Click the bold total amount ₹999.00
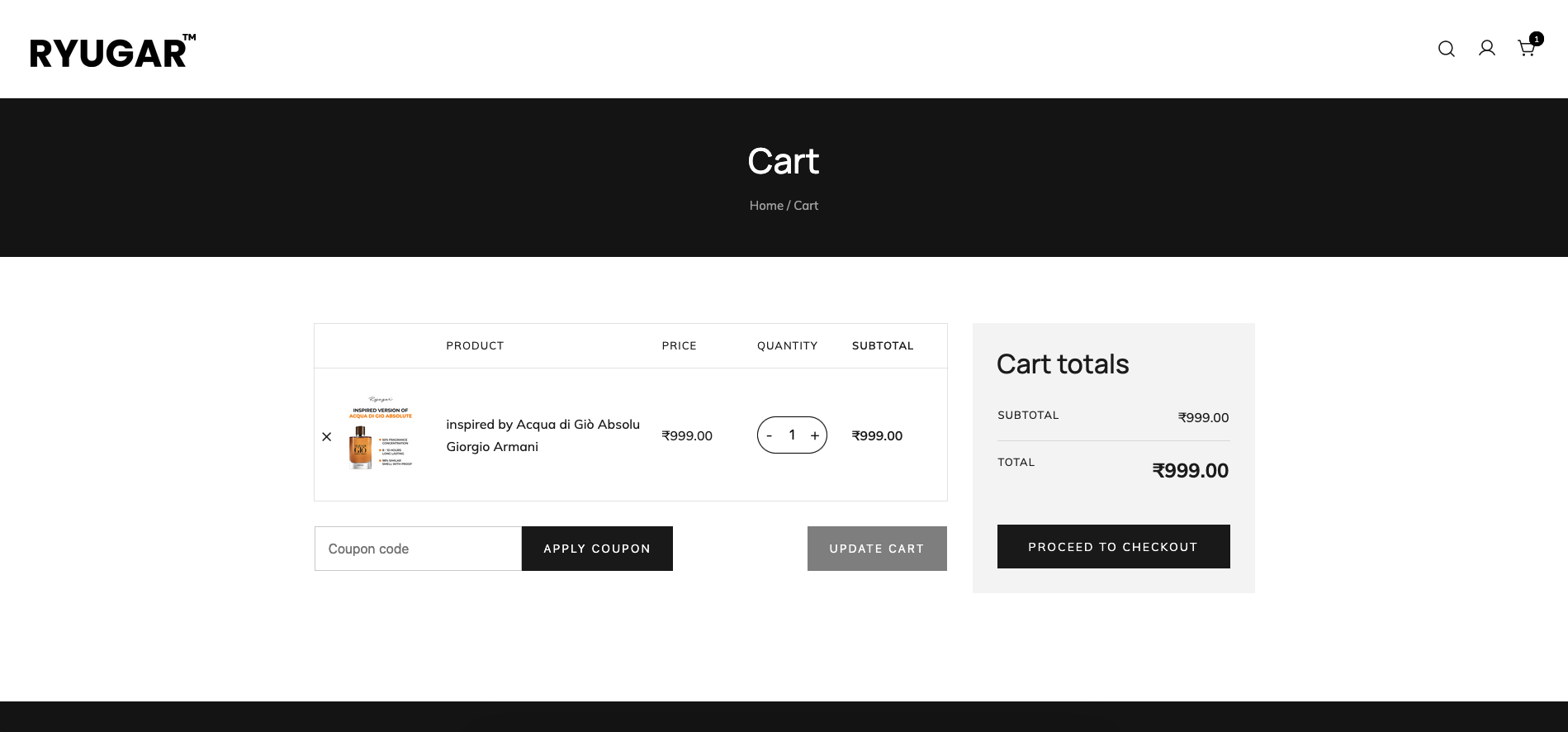 point(1190,471)
